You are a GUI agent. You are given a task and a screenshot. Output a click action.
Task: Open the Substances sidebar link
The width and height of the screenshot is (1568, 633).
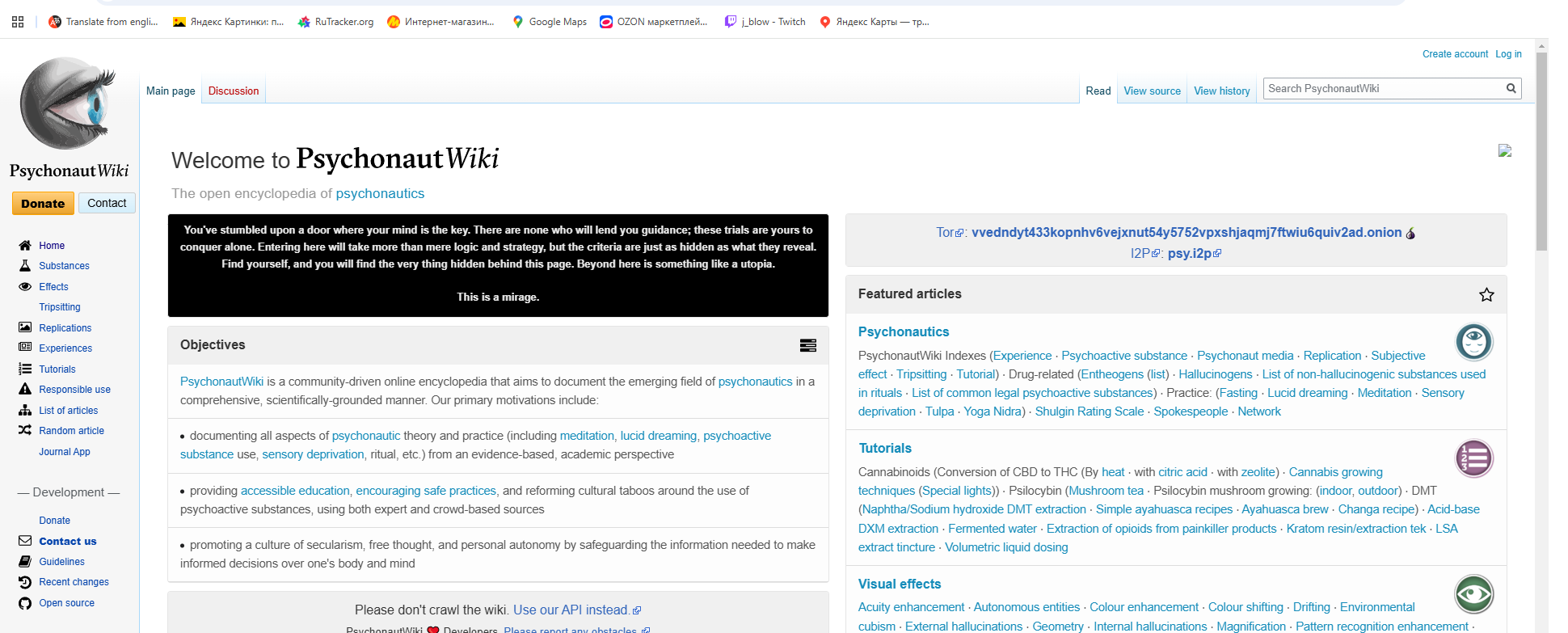tap(64, 266)
